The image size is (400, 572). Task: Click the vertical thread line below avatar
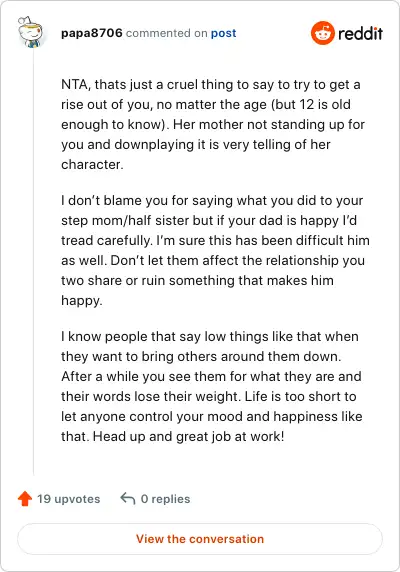(34, 261)
